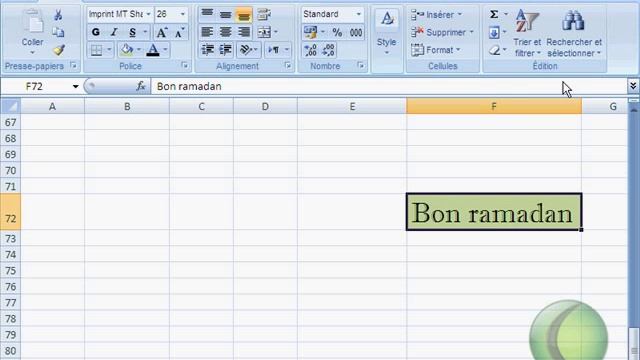Screen dimensions: 640x360
Task: Click the Couper scissors icon
Action: point(58,16)
